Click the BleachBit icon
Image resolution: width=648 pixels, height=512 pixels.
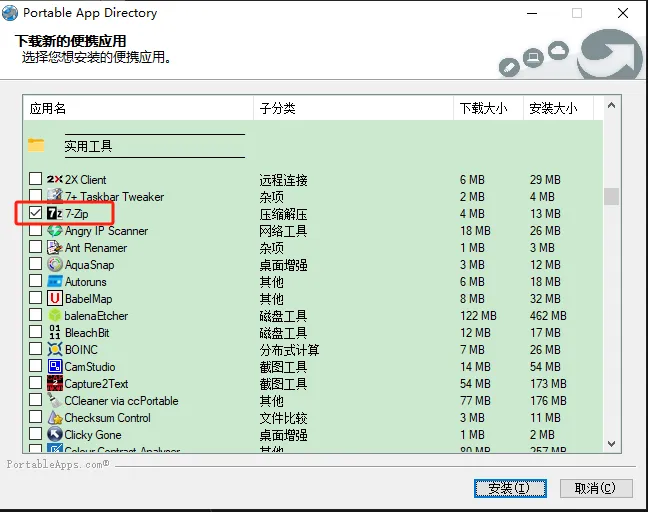tap(55, 332)
